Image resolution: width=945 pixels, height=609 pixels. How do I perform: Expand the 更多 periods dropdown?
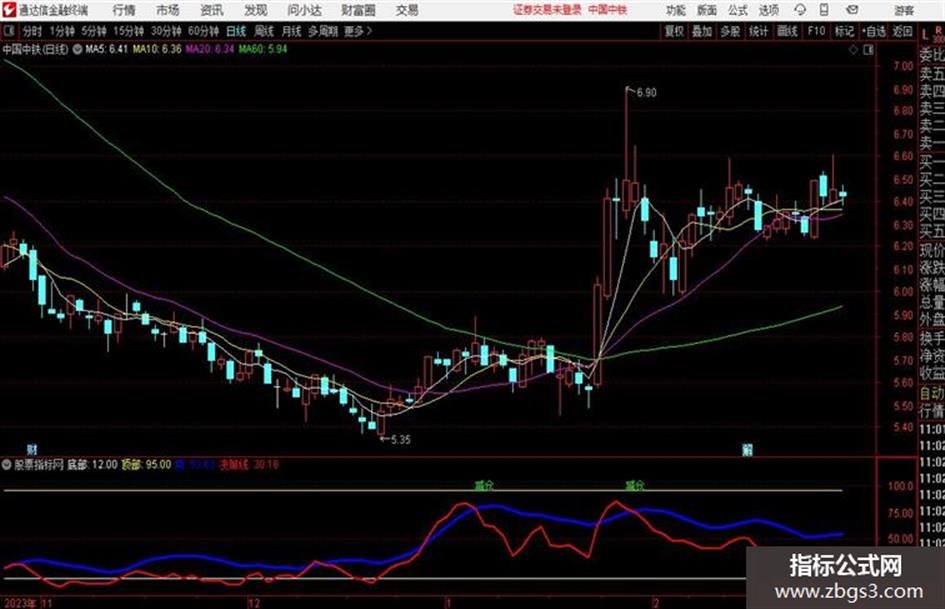point(358,31)
